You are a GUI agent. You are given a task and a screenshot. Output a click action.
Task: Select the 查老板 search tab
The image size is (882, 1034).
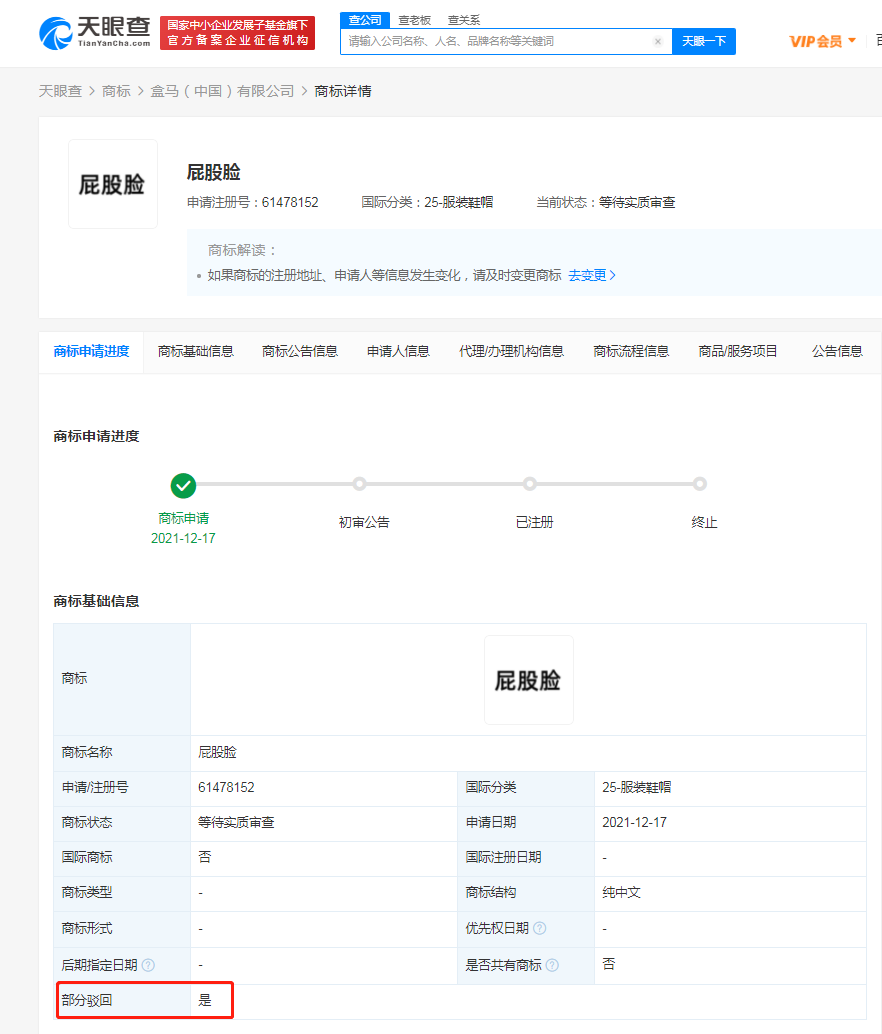tap(415, 20)
